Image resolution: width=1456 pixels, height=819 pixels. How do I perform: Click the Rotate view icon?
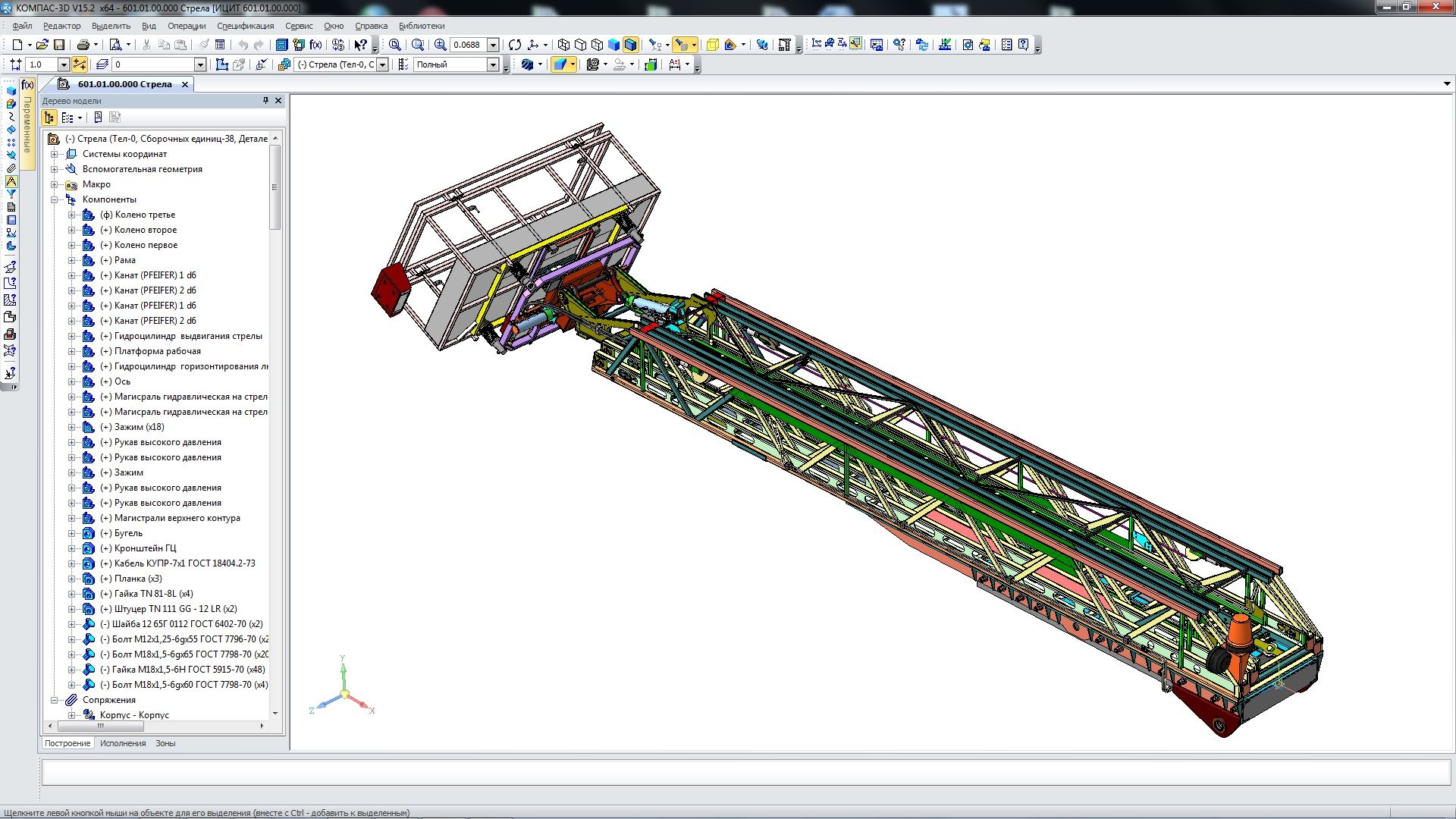(515, 45)
